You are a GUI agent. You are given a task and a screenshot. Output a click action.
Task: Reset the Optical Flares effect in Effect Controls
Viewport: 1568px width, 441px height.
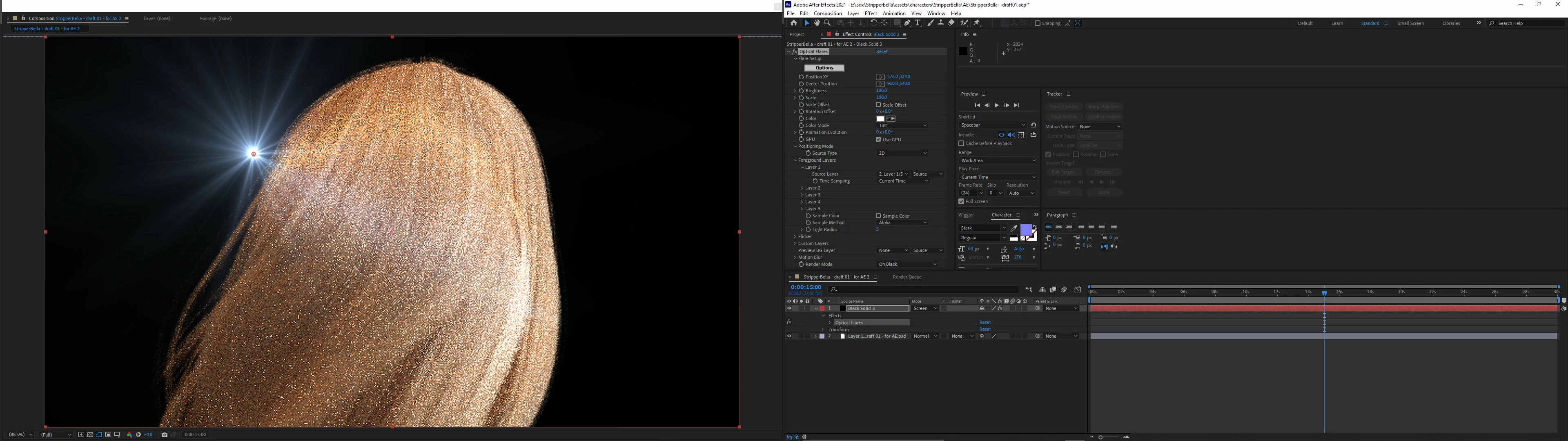pyautogui.click(x=882, y=52)
